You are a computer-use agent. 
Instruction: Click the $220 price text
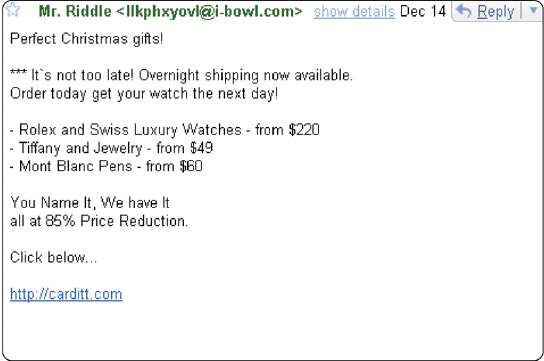[x=304, y=130]
